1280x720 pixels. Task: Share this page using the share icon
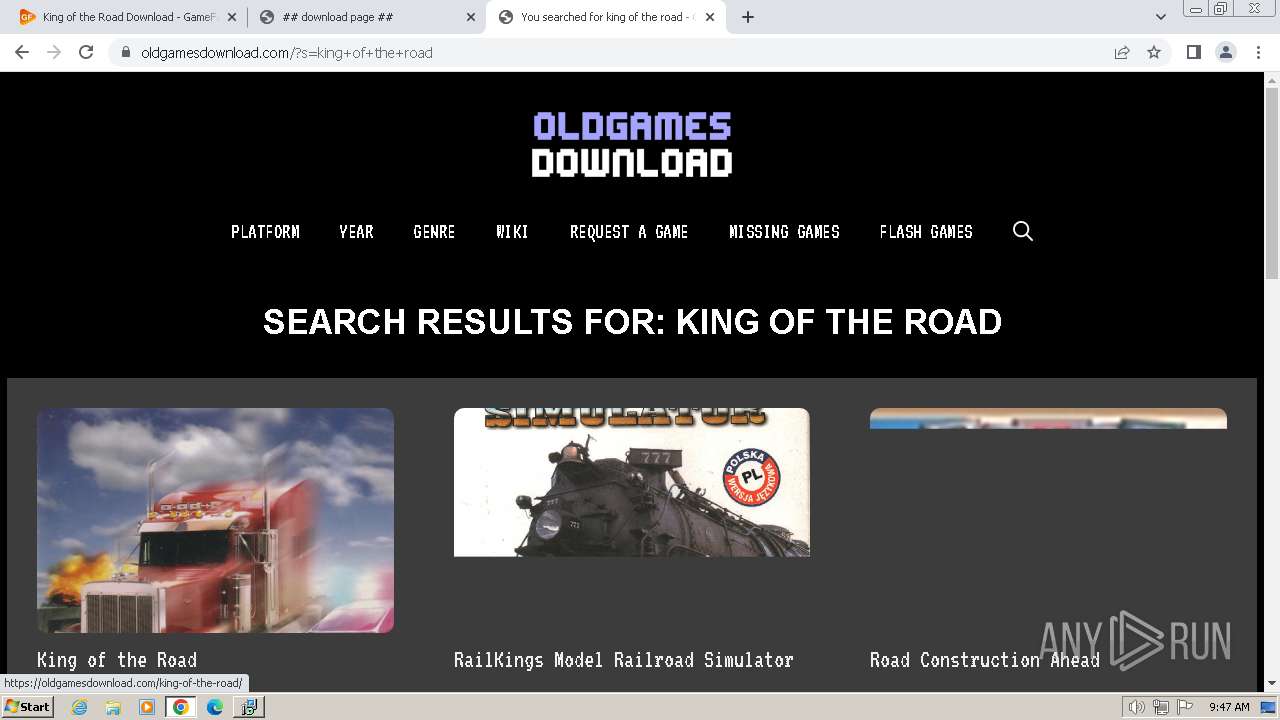[1122, 52]
